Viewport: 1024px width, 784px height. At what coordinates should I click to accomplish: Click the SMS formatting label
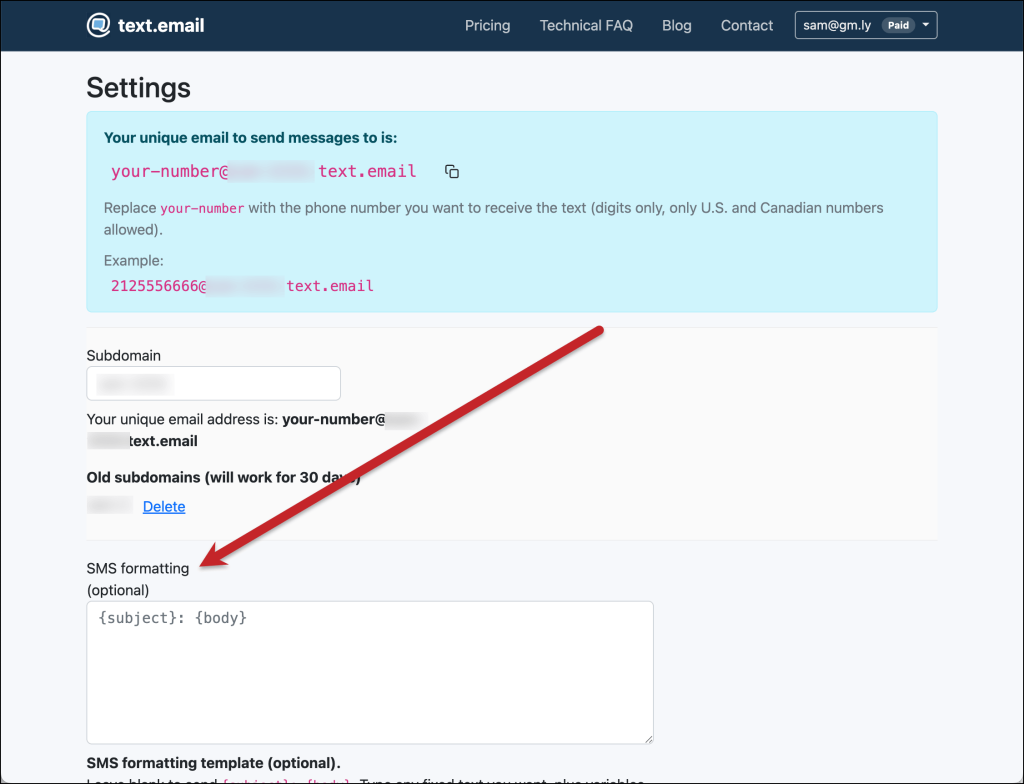pyautogui.click(x=137, y=568)
